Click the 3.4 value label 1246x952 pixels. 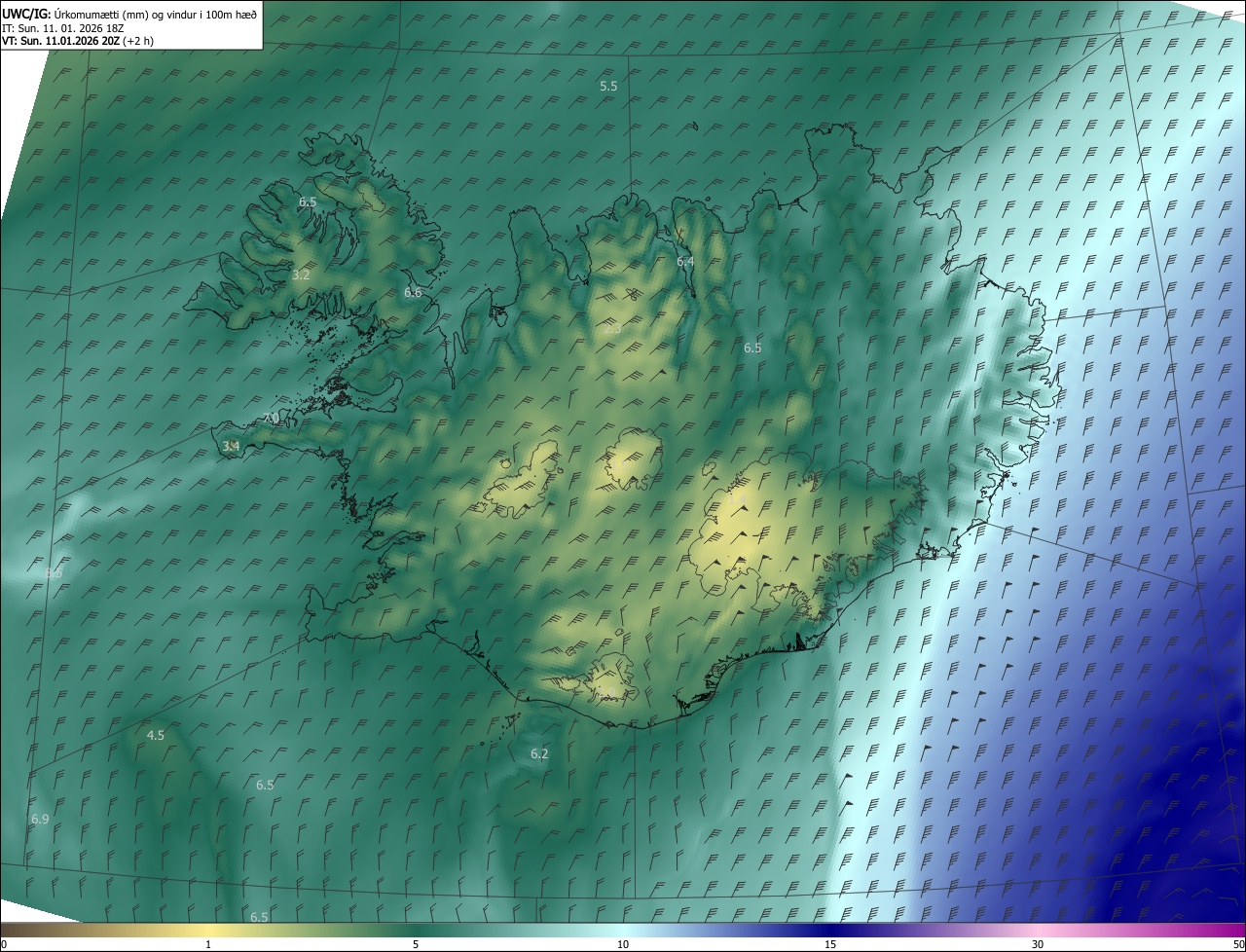(x=231, y=447)
